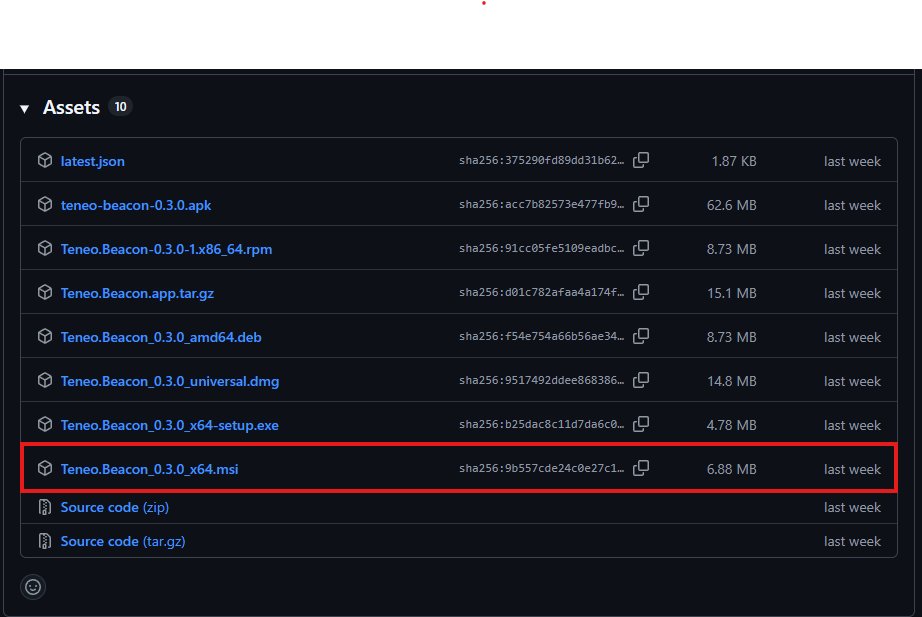Click hash text sha256:b25dac8c11d7da6c0…

click(542, 425)
